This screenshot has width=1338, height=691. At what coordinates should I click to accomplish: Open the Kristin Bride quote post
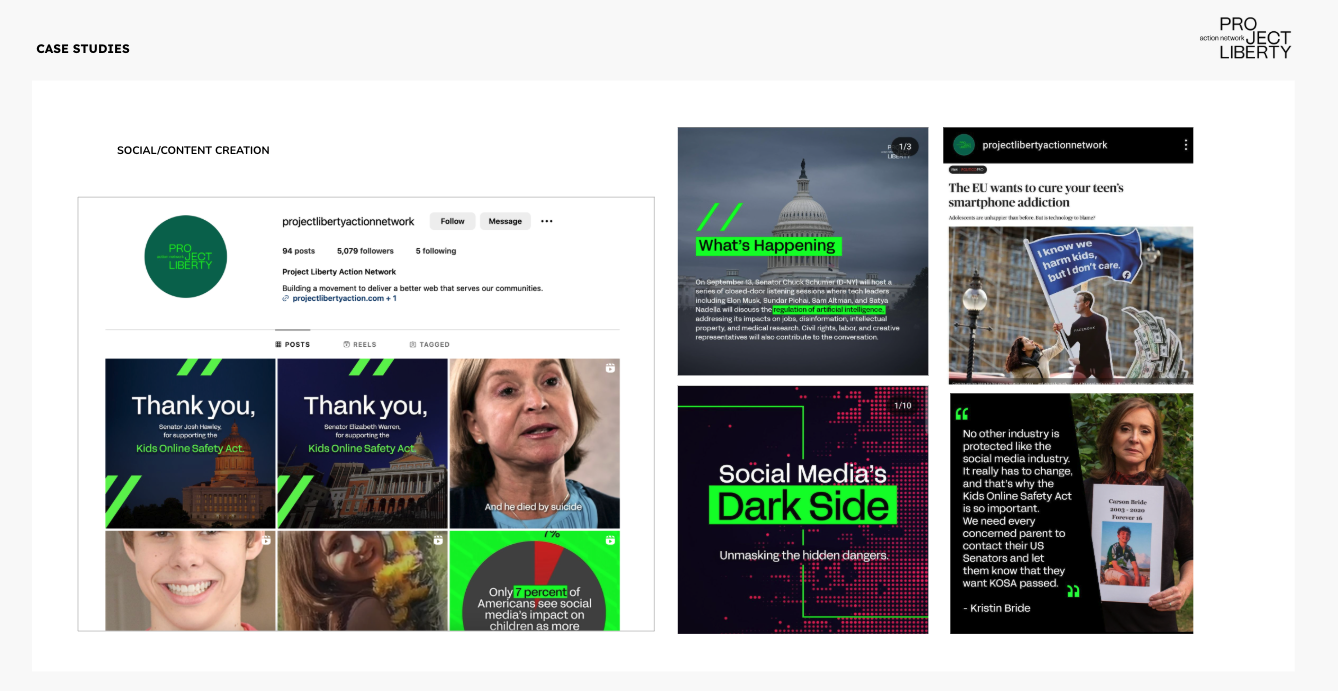(x=1071, y=513)
